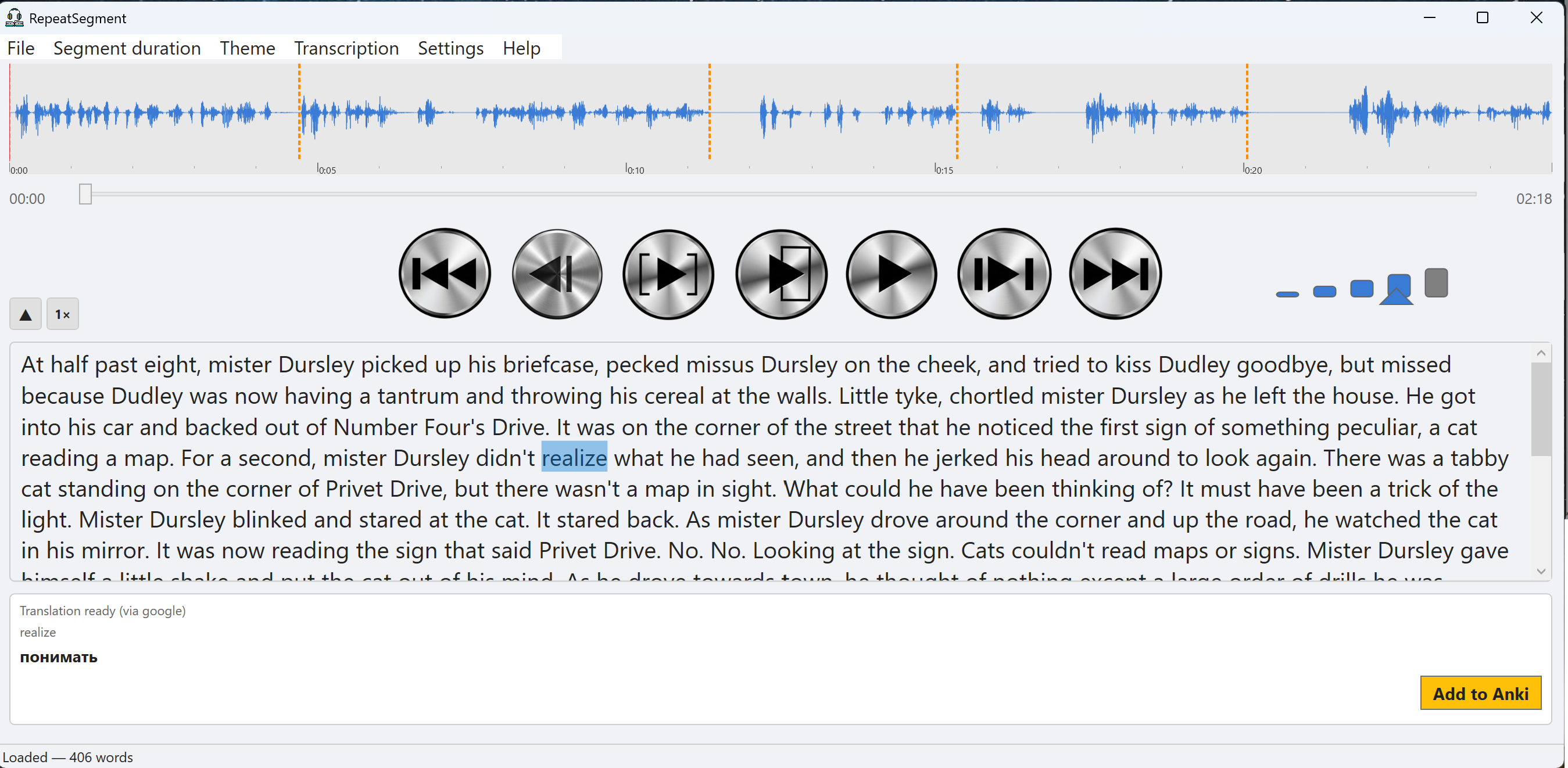Click the word "mirror" in the transcript

[x=114, y=551]
